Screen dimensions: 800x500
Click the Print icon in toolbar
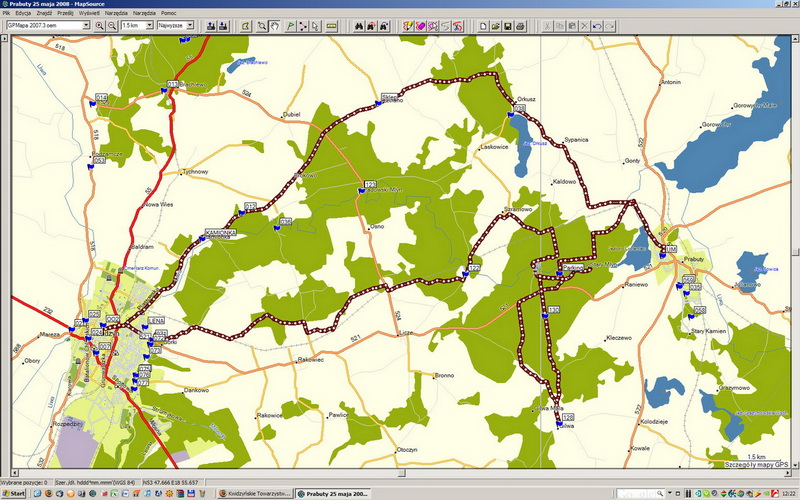[520, 25]
